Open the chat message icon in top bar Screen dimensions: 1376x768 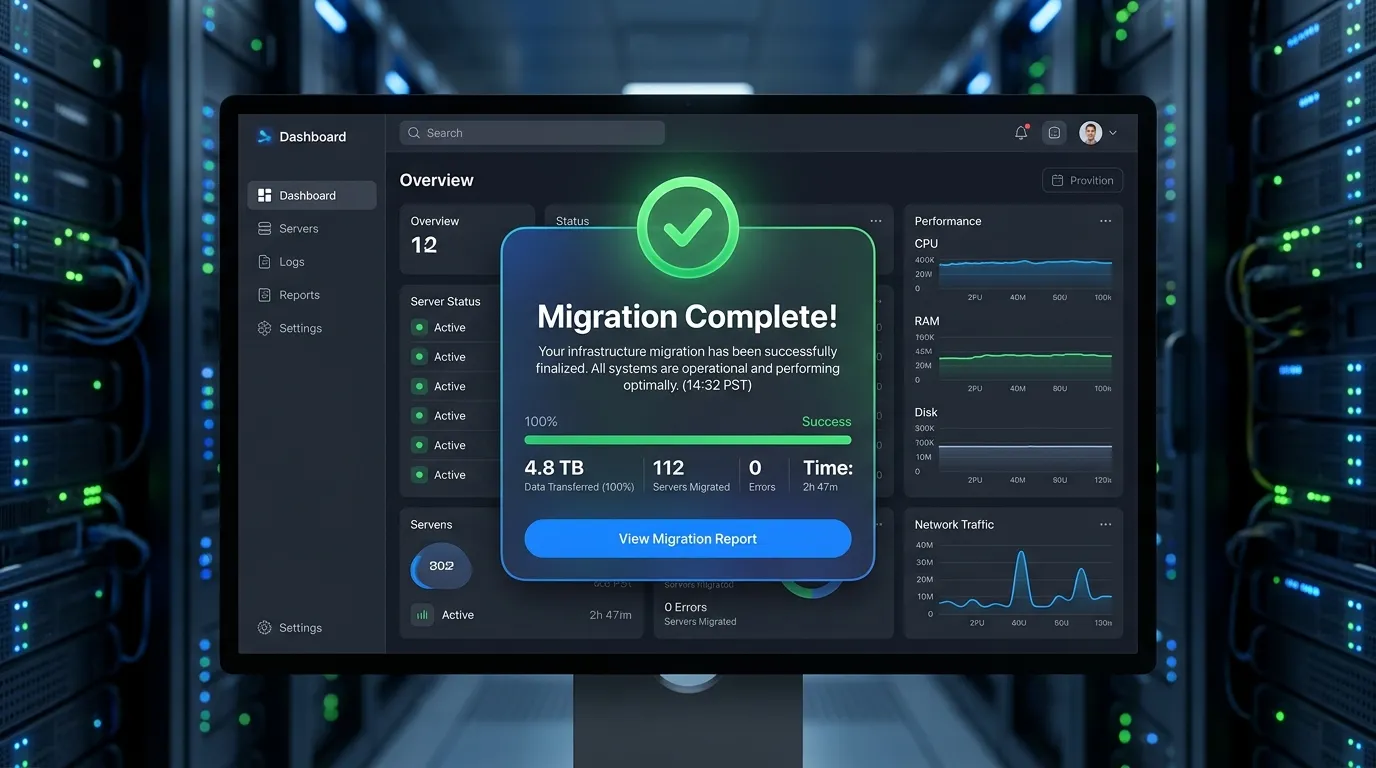pyautogui.click(x=1054, y=132)
